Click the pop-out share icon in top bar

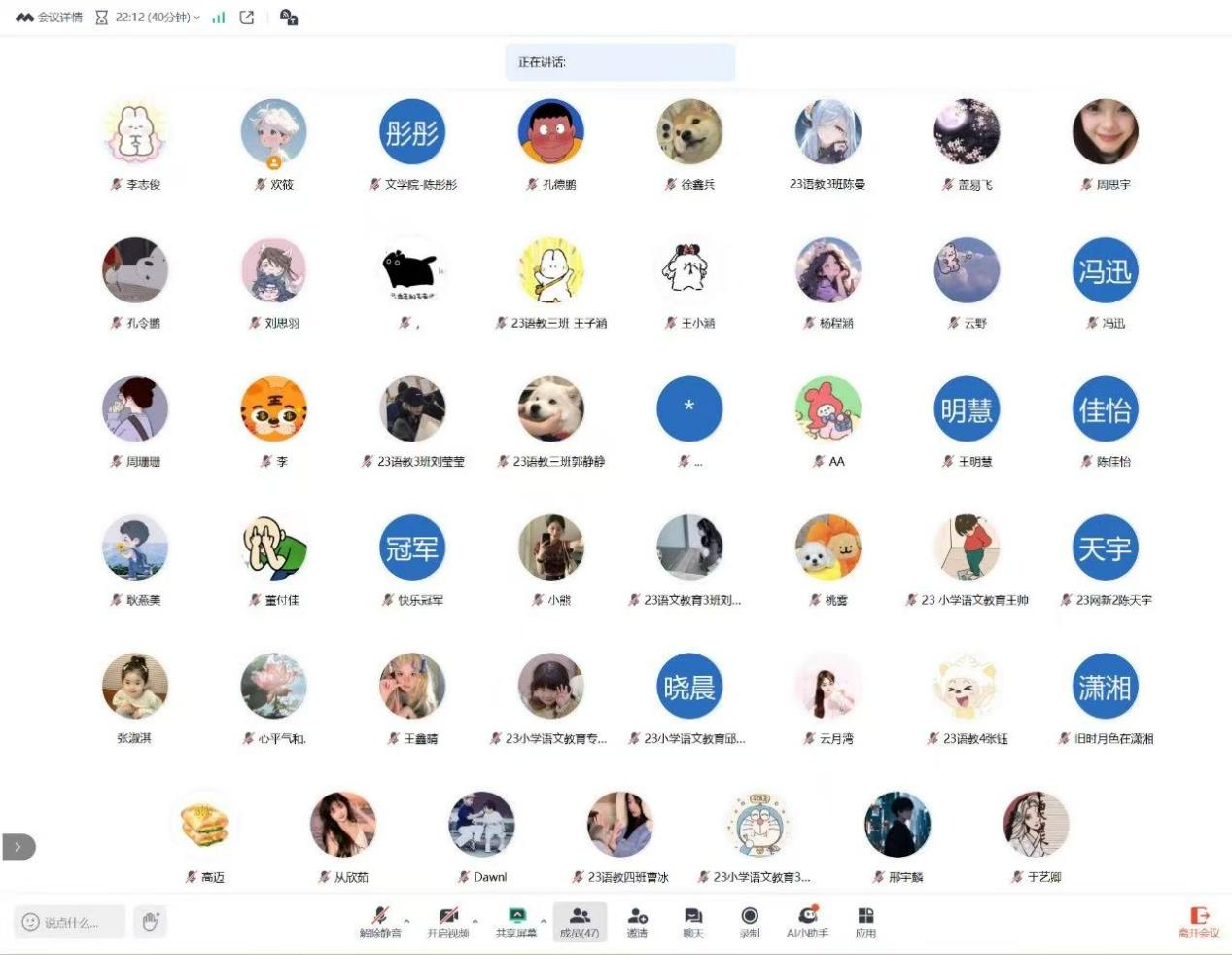[x=247, y=18]
